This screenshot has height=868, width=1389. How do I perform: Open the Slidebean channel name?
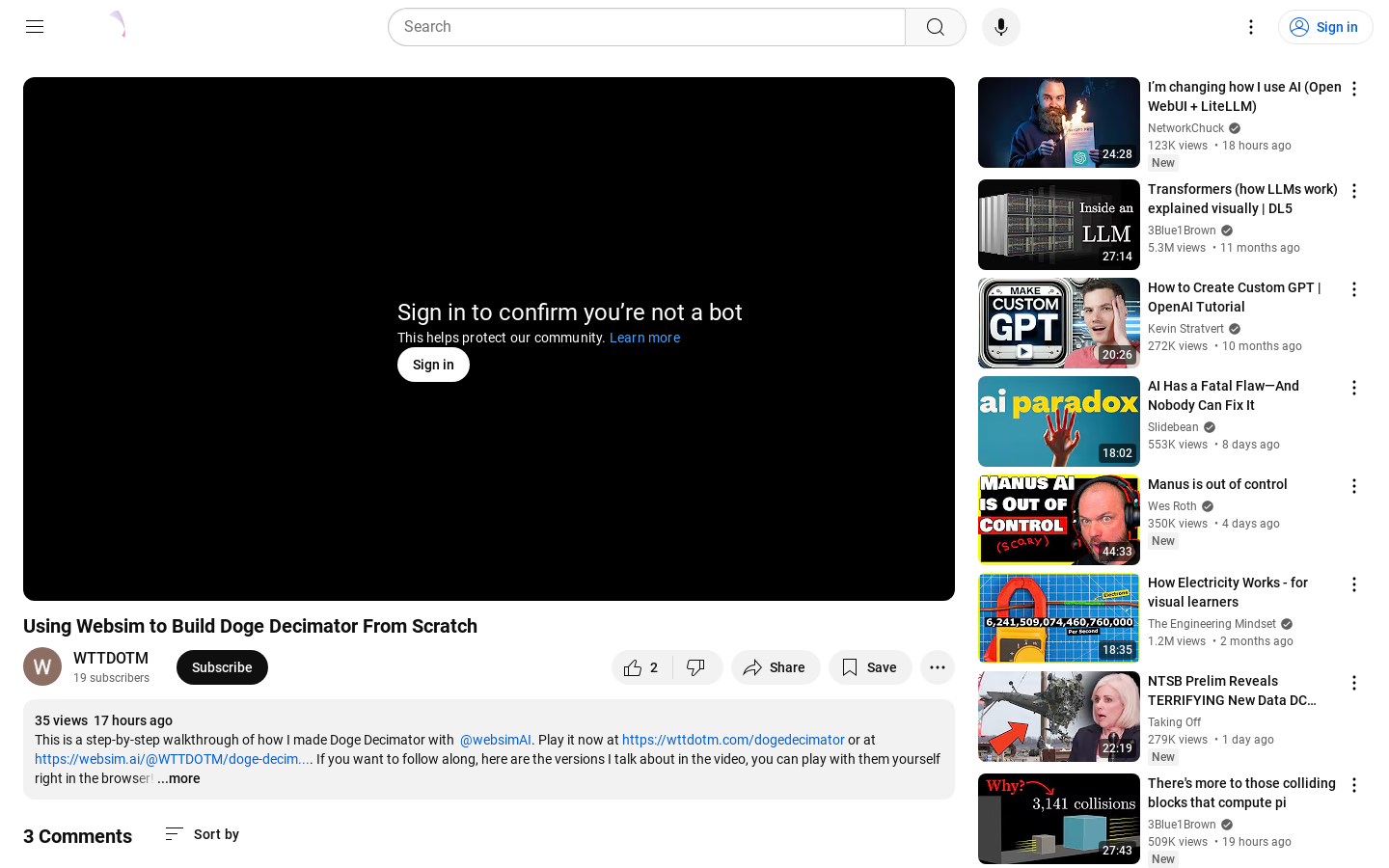tap(1173, 427)
